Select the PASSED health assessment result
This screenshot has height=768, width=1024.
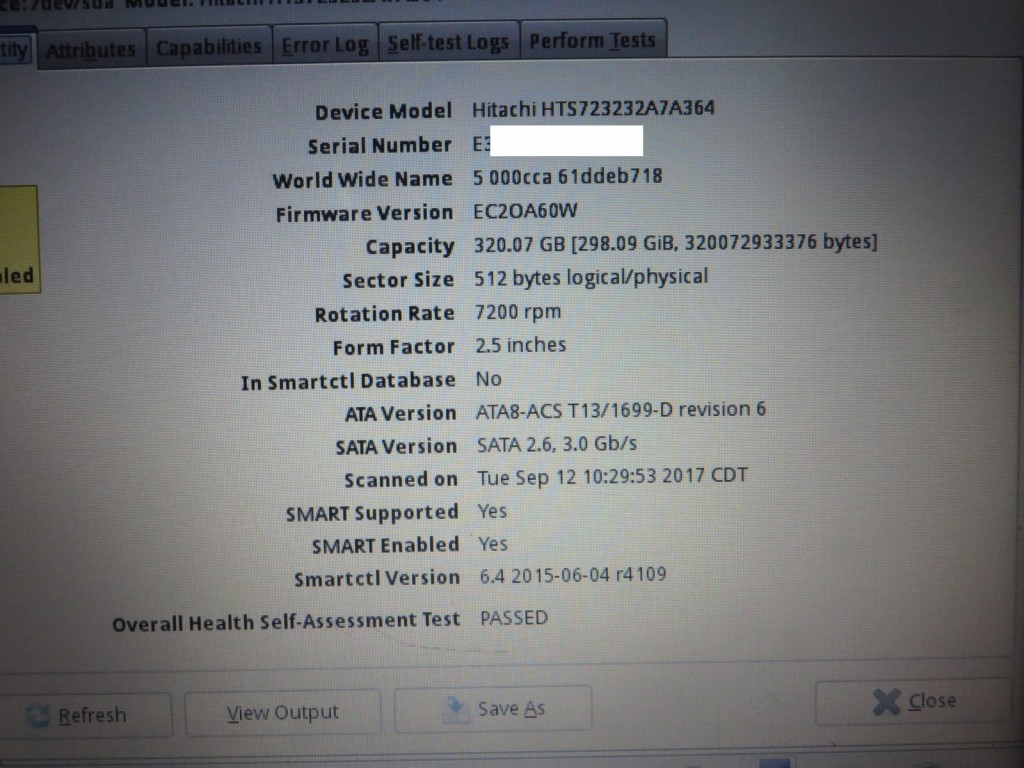pos(514,618)
